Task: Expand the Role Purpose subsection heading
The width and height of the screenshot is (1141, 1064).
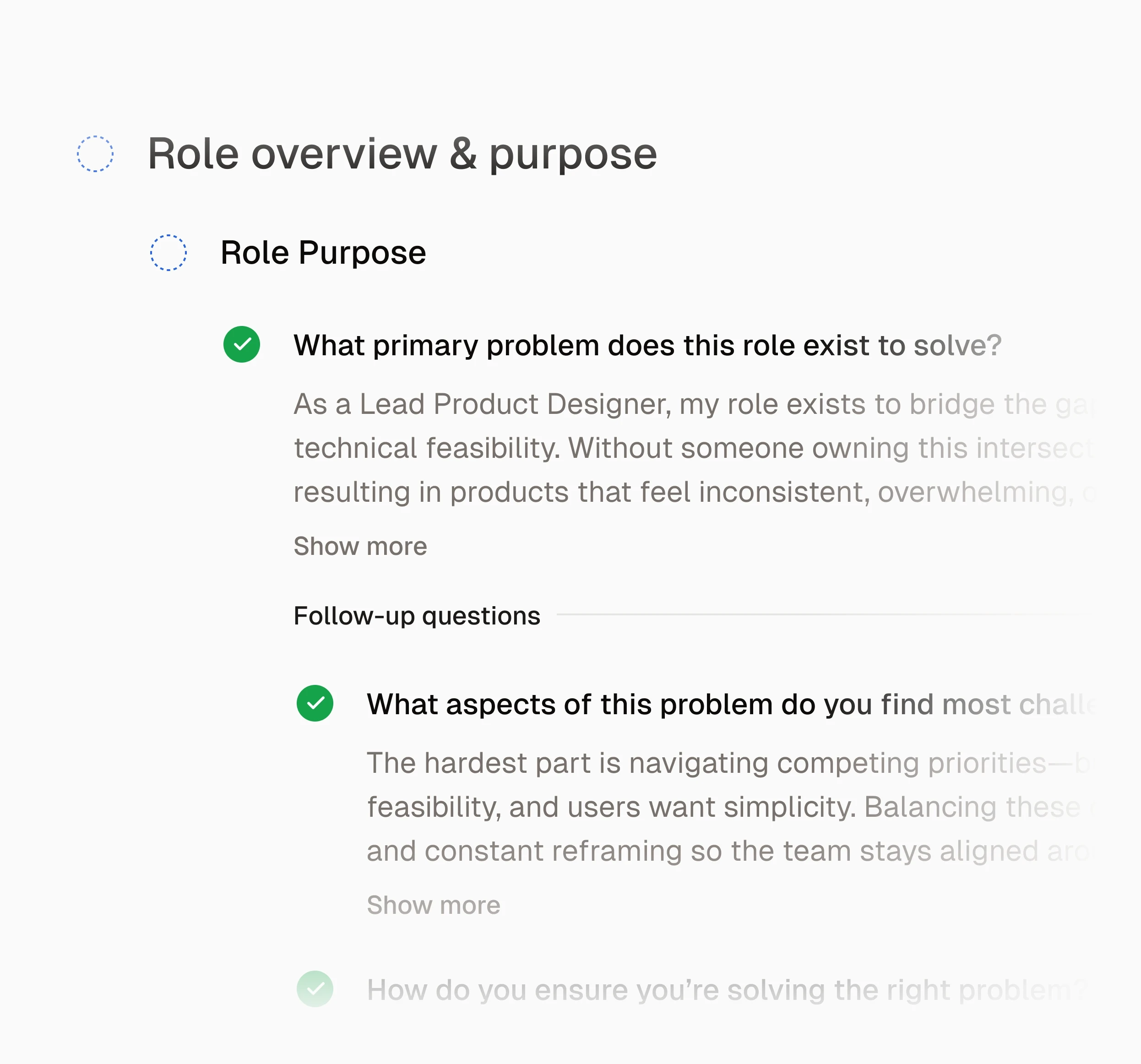Action: coord(323,253)
